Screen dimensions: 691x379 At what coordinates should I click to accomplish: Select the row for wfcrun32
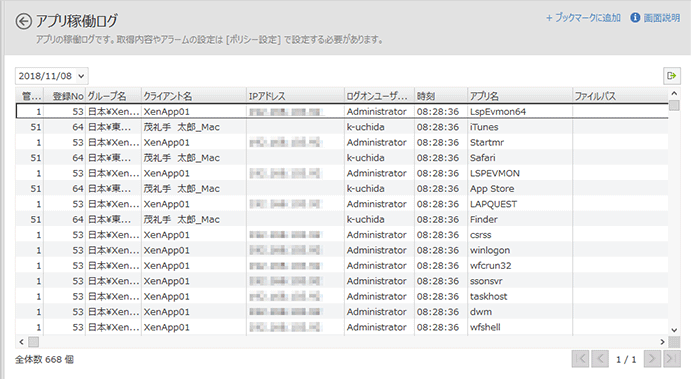pyautogui.click(x=342, y=266)
